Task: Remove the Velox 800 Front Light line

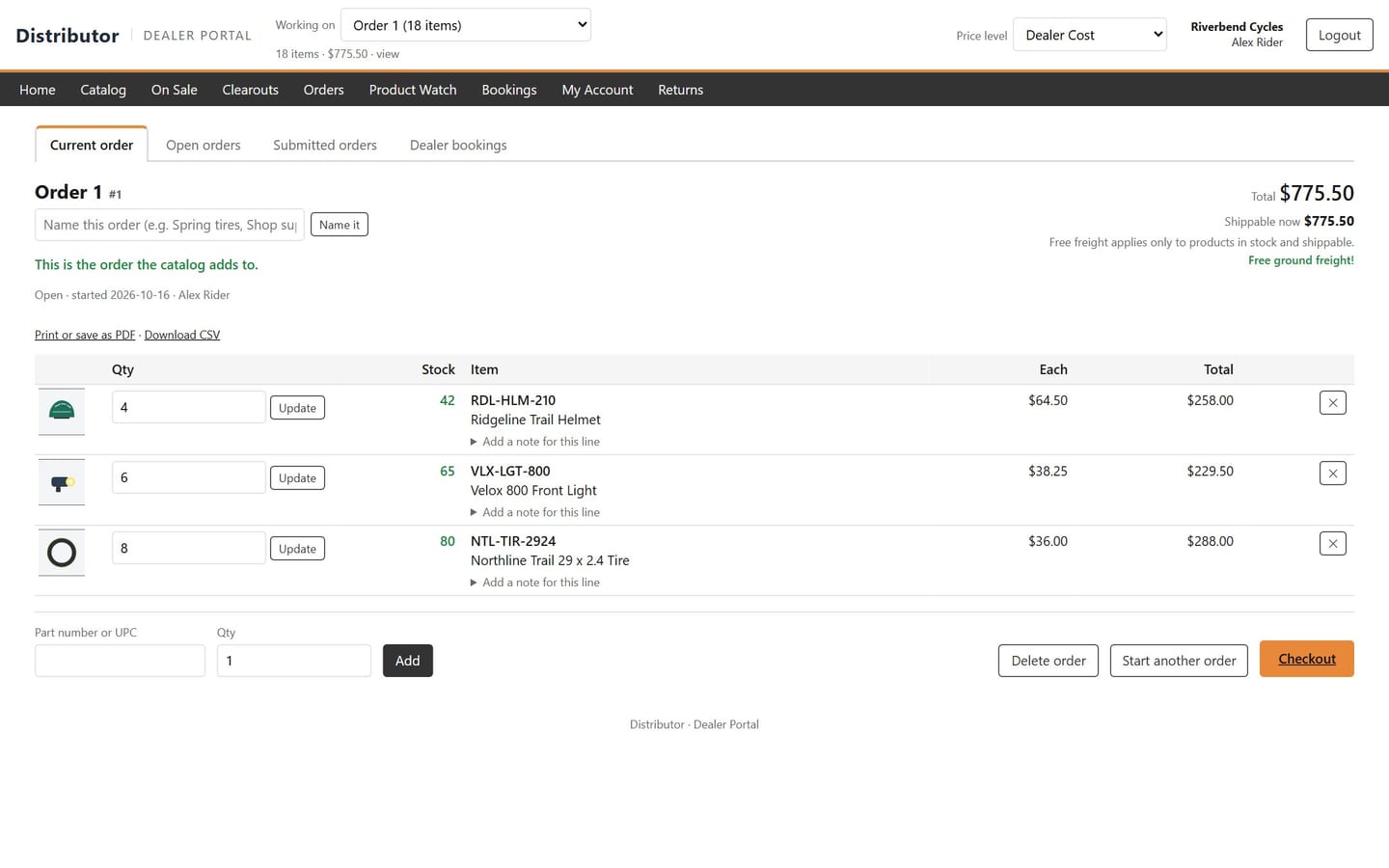Action: [x=1332, y=474]
